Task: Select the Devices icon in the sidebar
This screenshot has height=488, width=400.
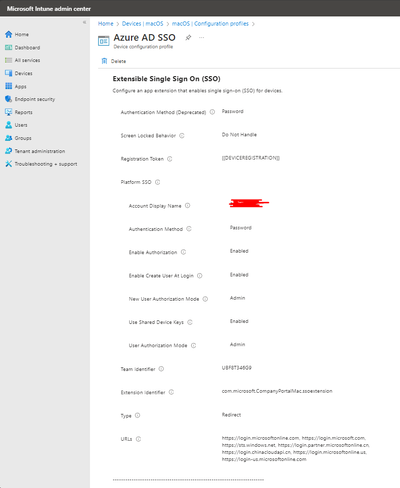Action: 9,73
